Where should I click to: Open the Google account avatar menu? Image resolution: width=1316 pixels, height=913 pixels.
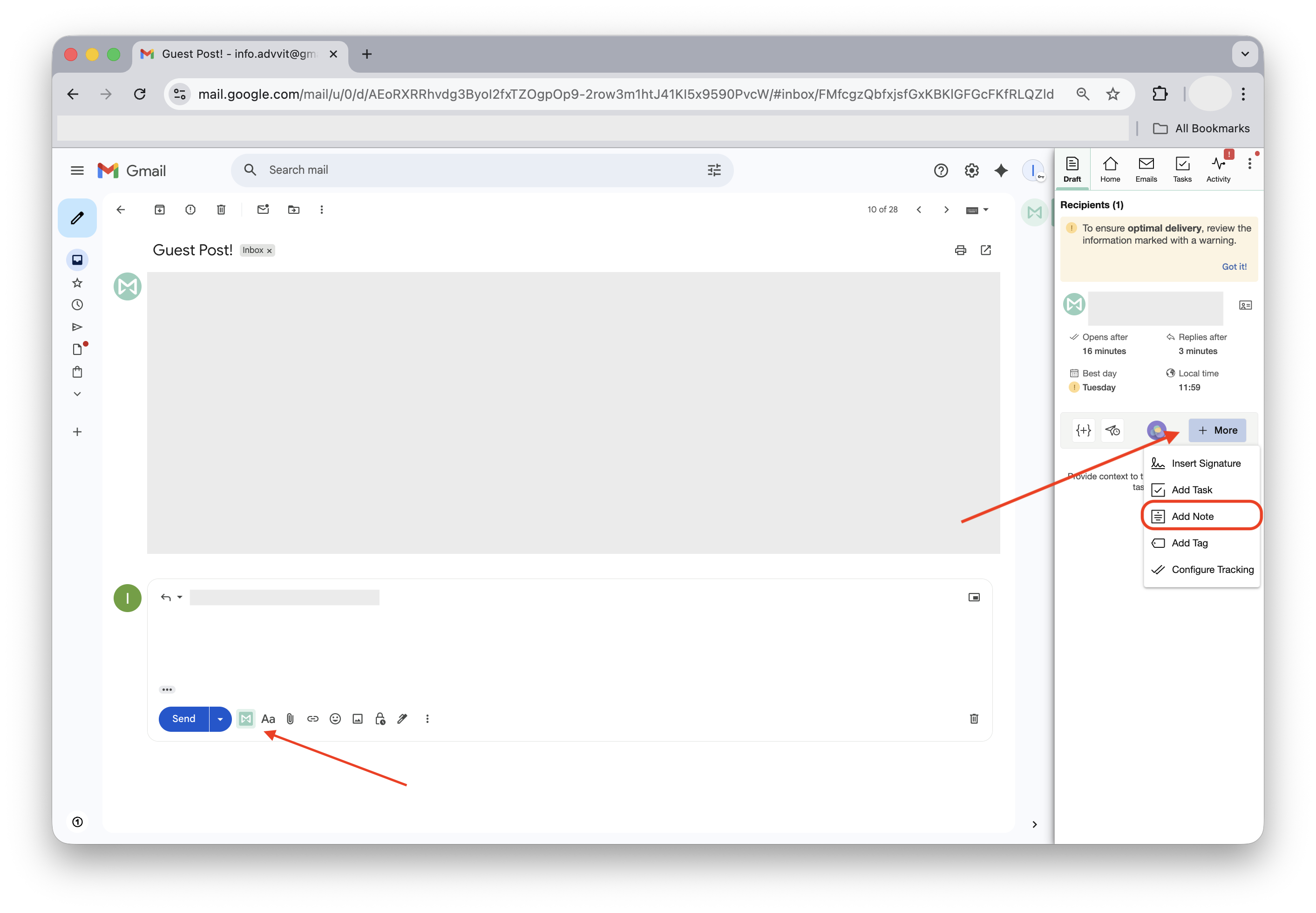click(x=1033, y=170)
